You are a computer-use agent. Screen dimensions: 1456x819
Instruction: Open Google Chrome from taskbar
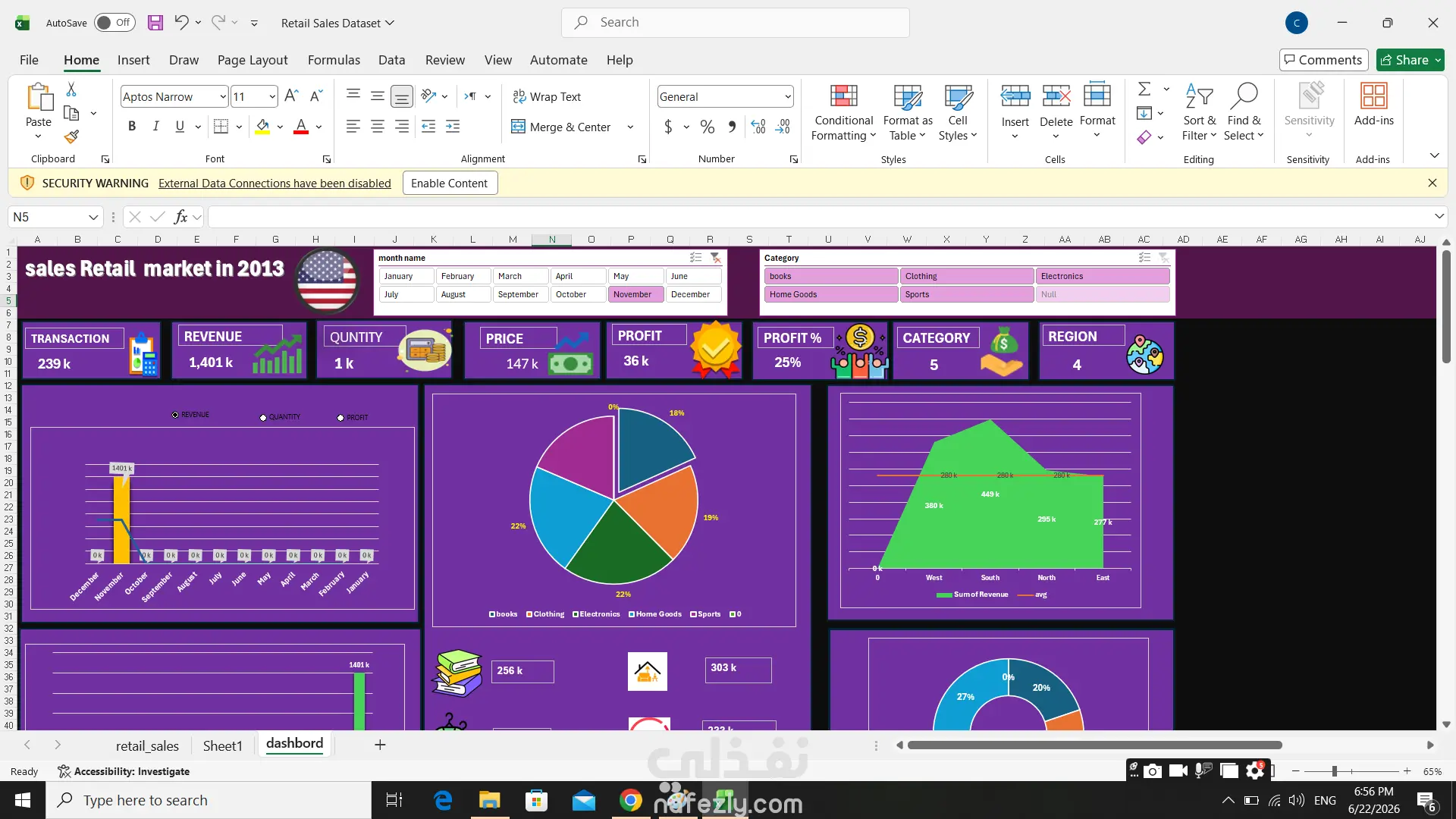click(631, 800)
